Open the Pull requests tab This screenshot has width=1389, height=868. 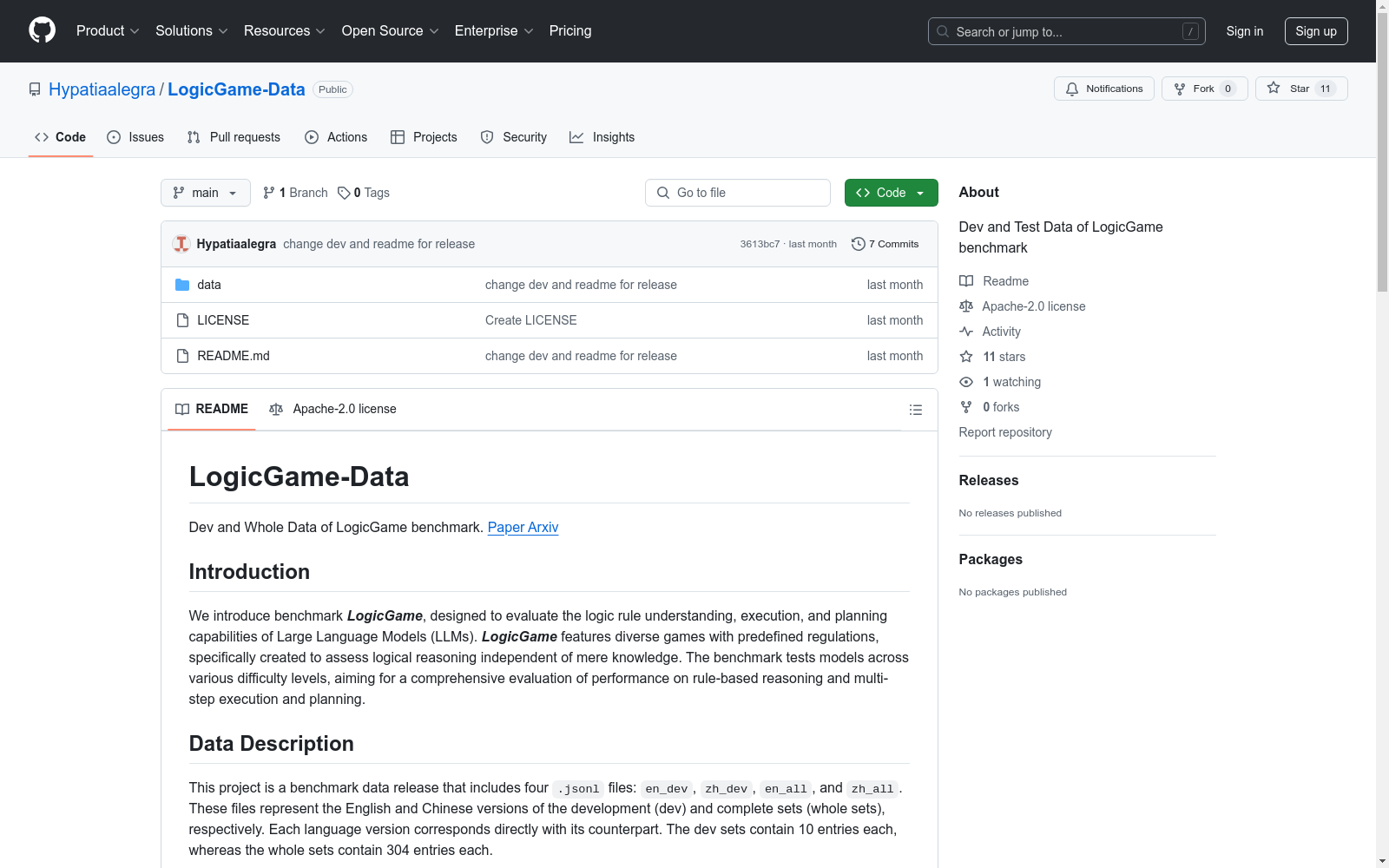tap(234, 137)
